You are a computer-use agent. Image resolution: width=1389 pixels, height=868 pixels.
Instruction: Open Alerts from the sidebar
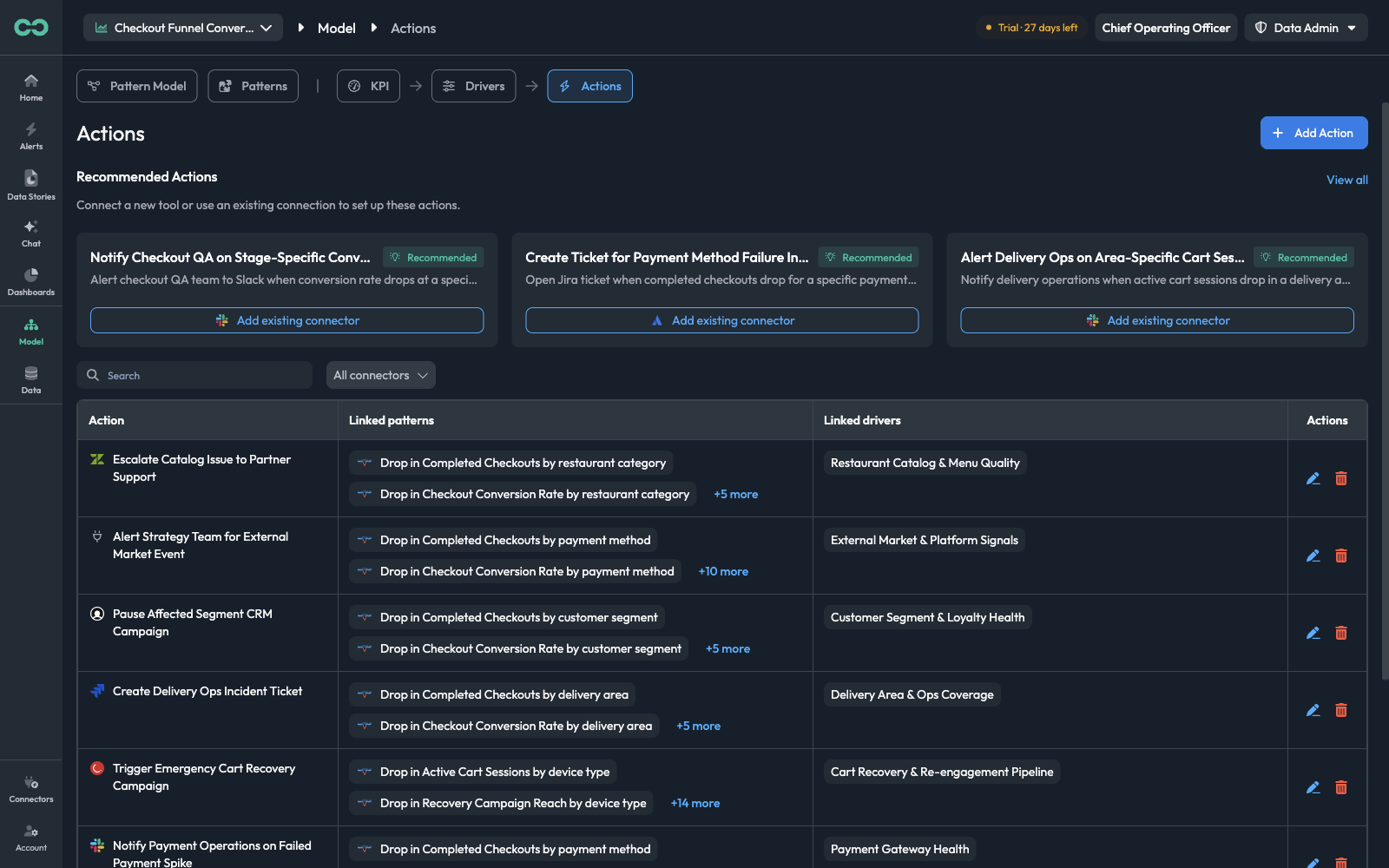coord(31,135)
